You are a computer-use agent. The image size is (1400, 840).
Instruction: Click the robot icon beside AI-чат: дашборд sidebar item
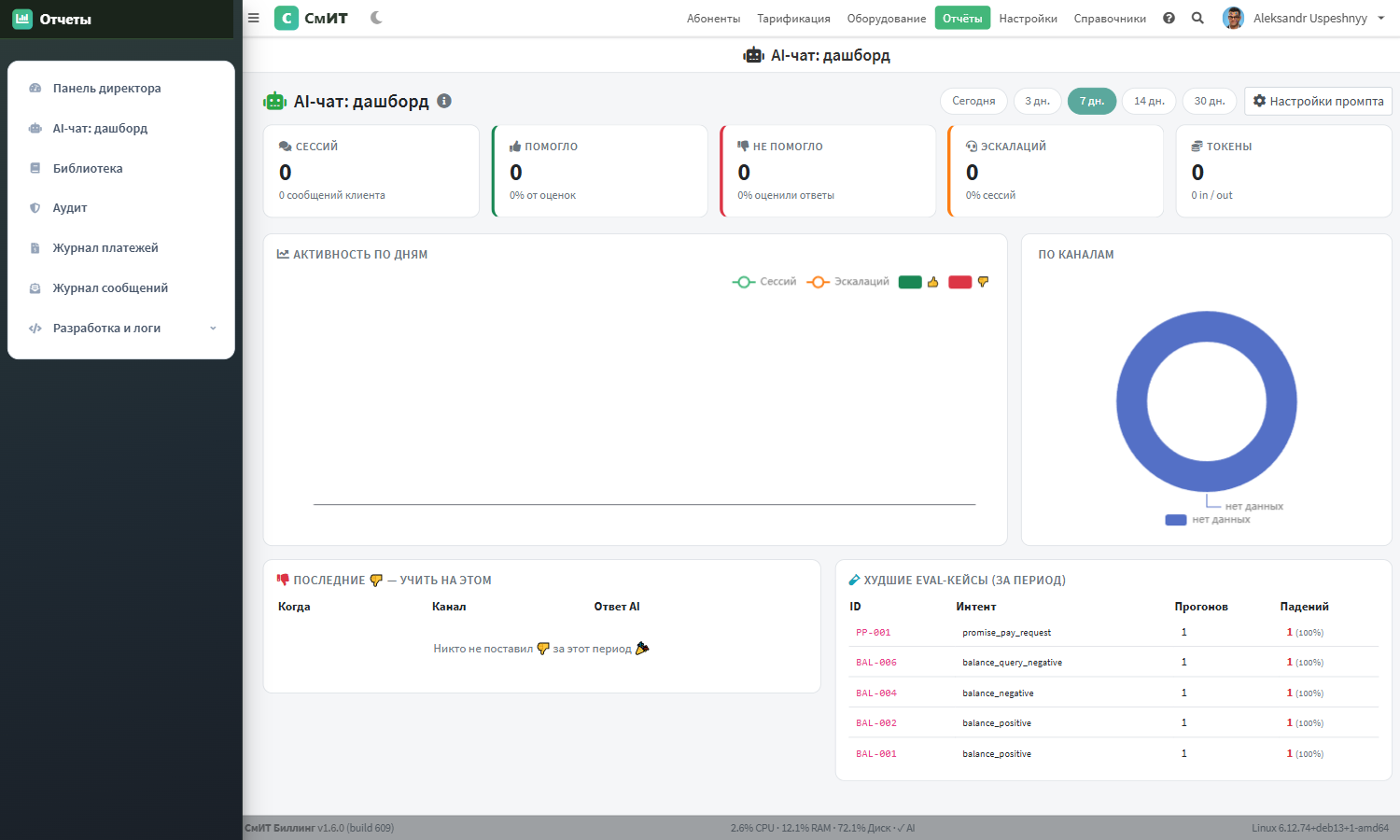point(35,128)
